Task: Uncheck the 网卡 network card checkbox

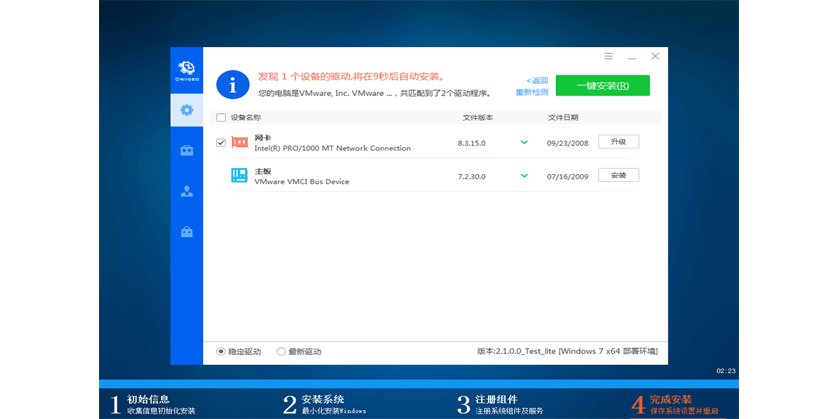Action: pos(221,142)
